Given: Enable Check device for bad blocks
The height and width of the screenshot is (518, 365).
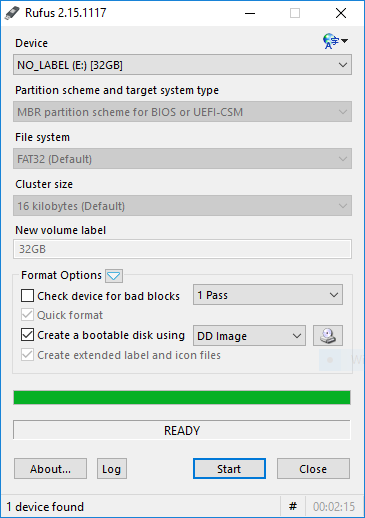Looking at the screenshot, I should coord(27,296).
